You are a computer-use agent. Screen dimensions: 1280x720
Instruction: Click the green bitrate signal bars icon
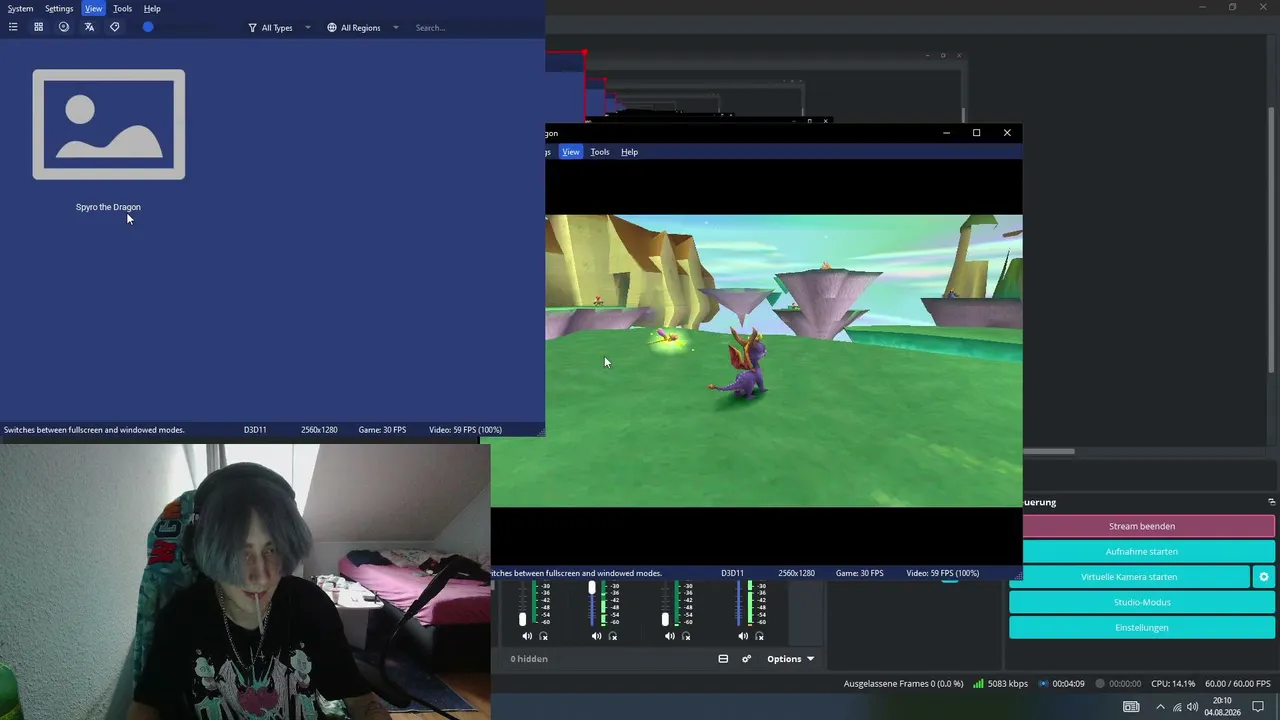tap(978, 684)
